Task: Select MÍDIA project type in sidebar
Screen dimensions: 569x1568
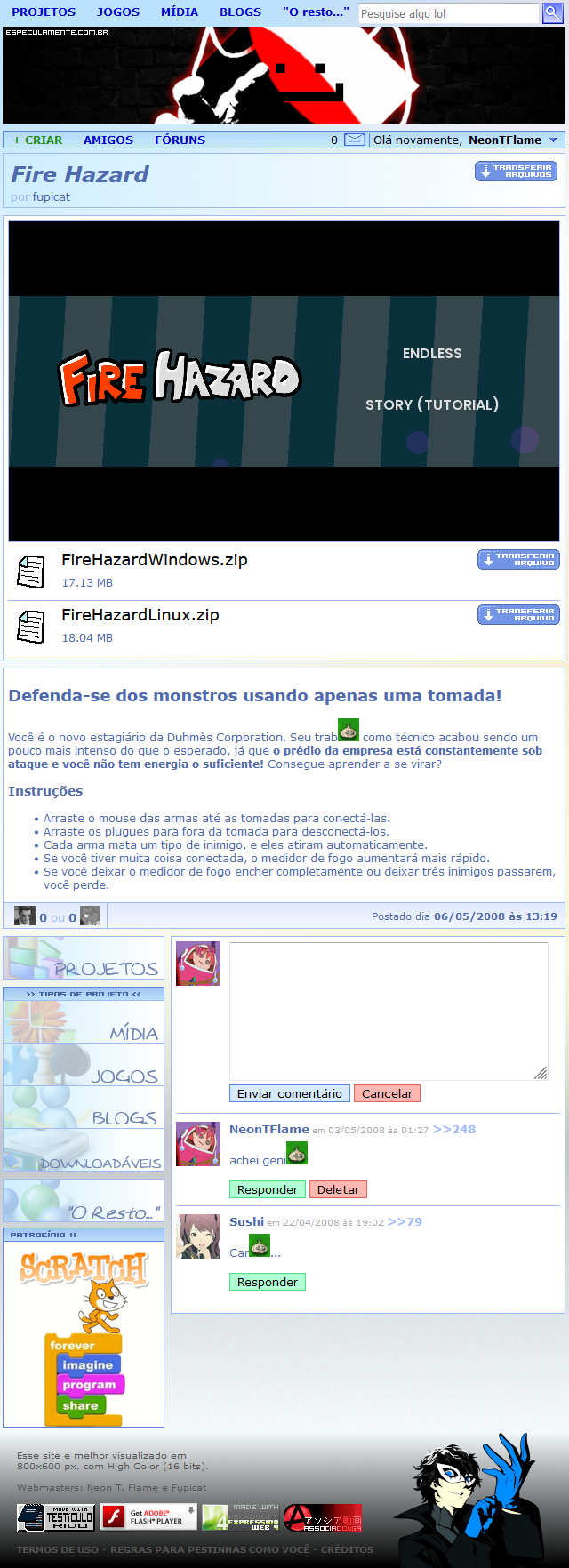Action: (x=84, y=1022)
